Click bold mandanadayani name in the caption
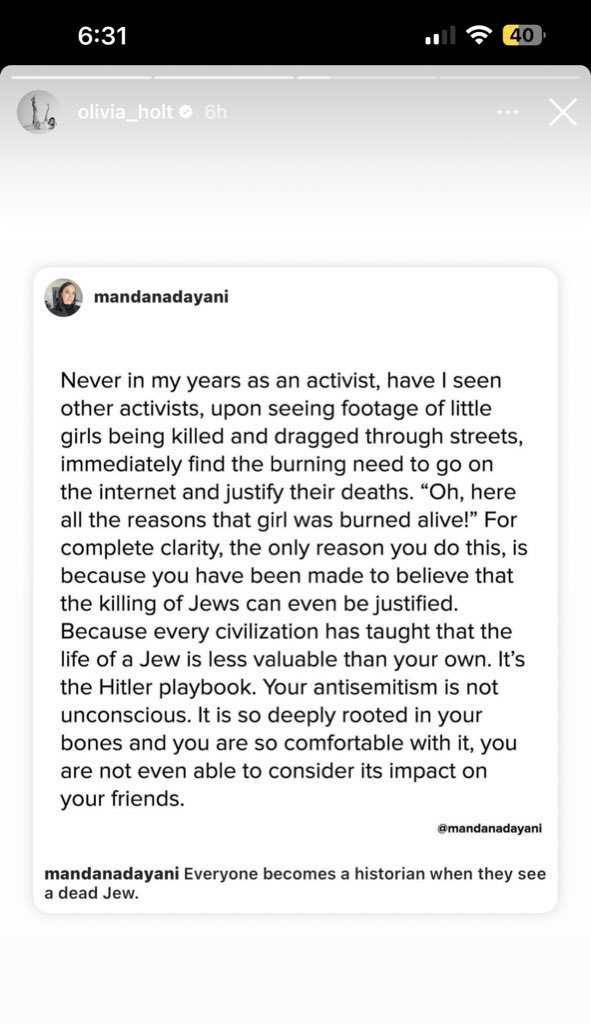The image size is (591, 1024). click(x=112, y=874)
